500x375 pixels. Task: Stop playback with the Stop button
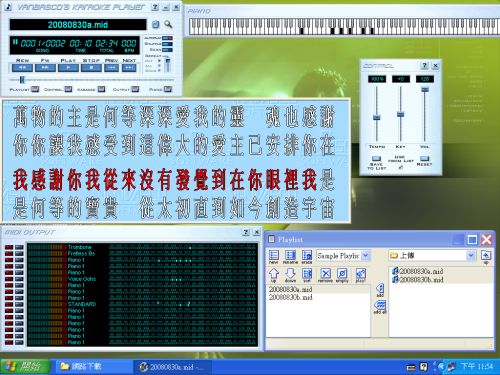tap(91, 68)
